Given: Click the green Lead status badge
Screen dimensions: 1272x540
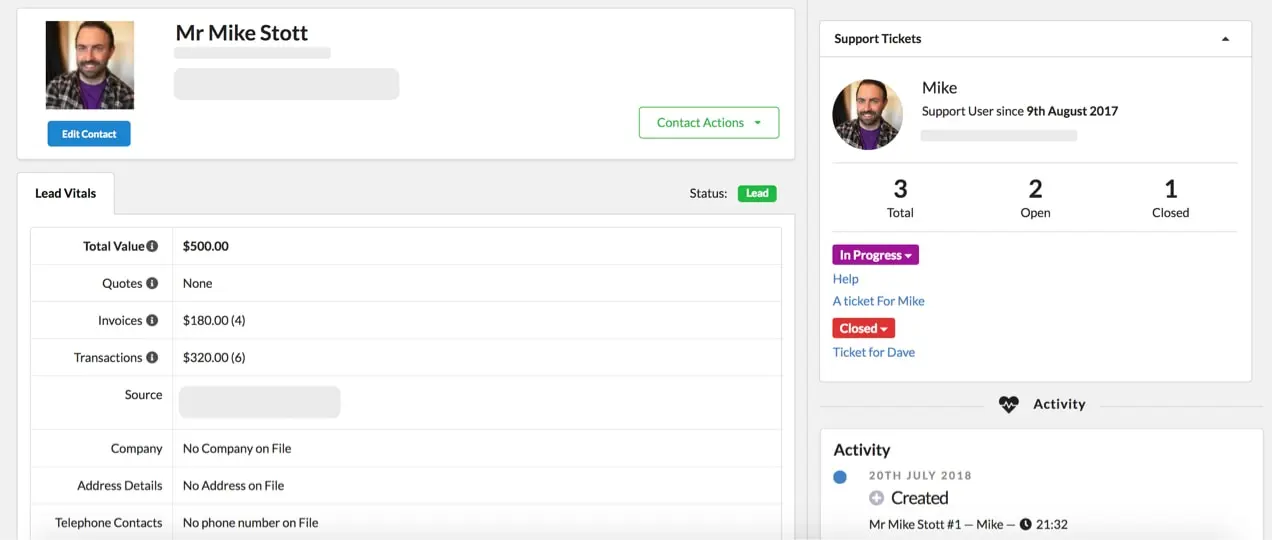Looking at the screenshot, I should click(757, 193).
